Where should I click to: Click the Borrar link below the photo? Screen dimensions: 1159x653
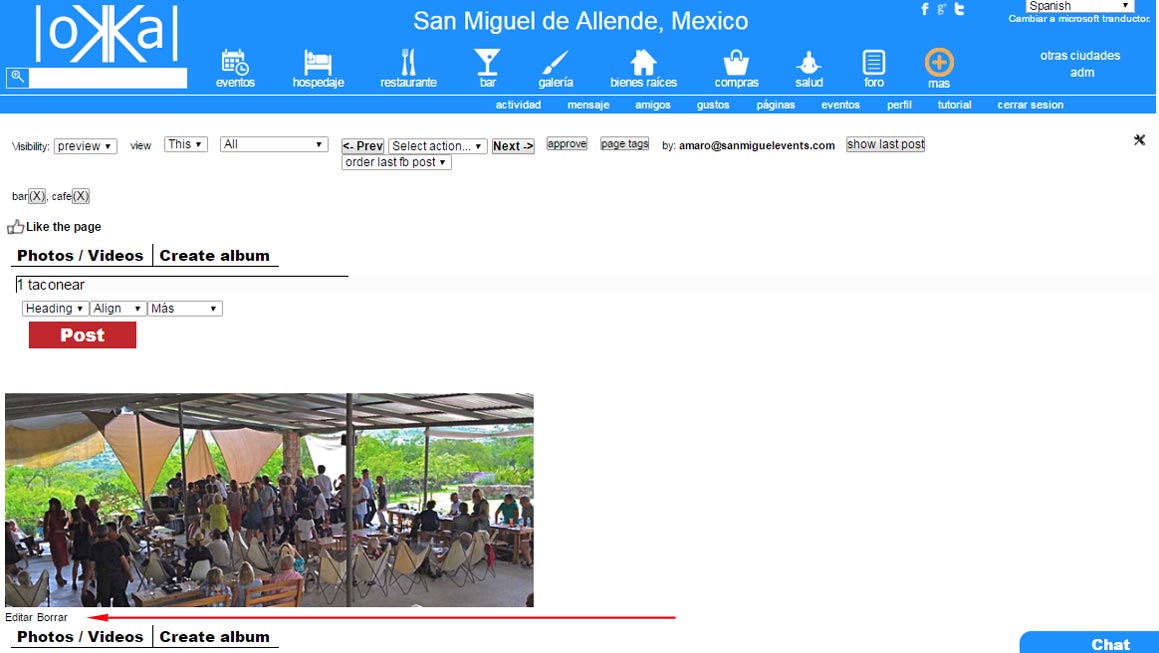pyautogui.click(x=52, y=618)
